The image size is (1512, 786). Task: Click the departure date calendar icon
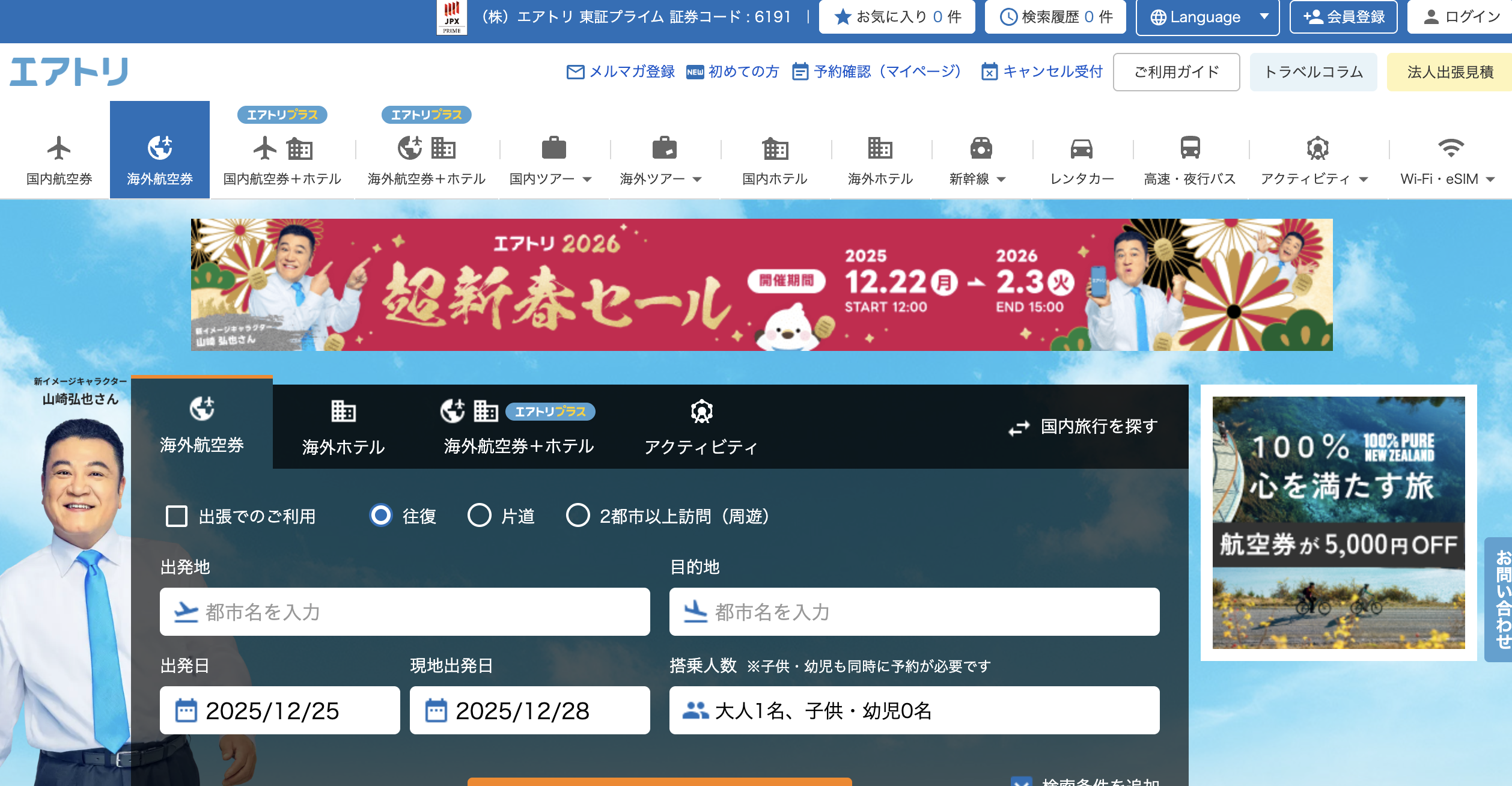[x=186, y=710]
